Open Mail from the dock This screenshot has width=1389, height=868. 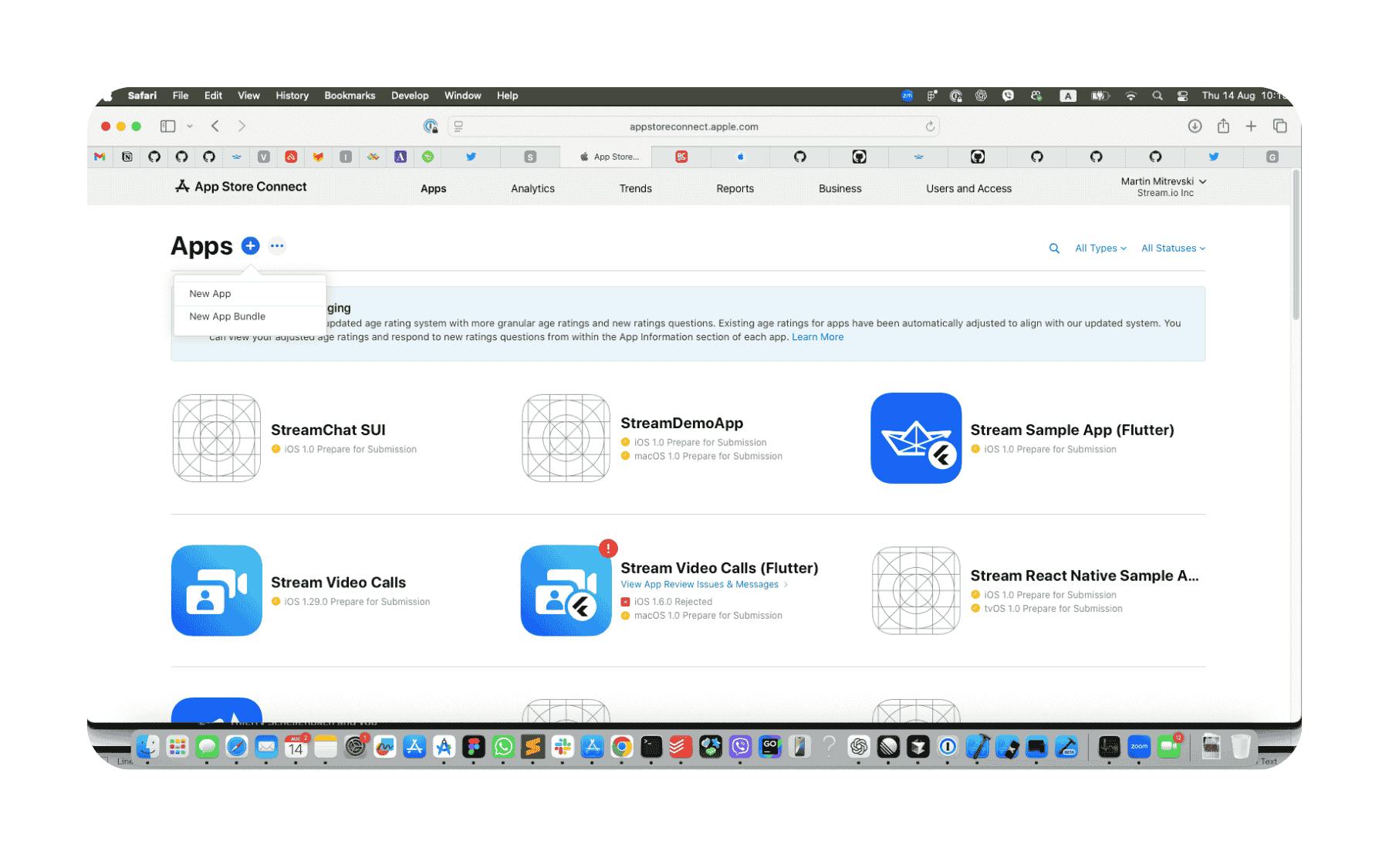click(x=266, y=746)
